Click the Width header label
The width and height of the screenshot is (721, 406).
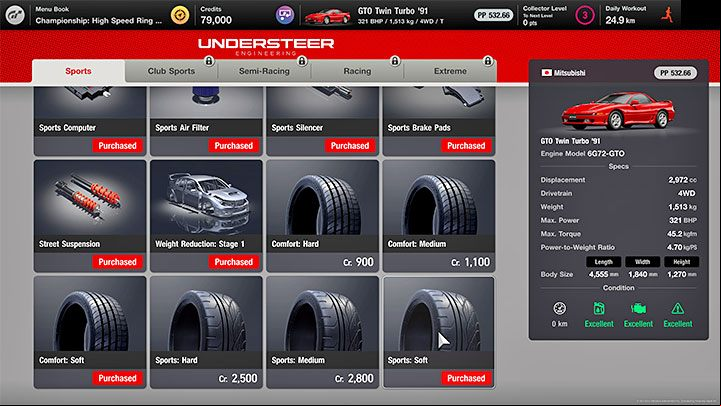point(642,262)
